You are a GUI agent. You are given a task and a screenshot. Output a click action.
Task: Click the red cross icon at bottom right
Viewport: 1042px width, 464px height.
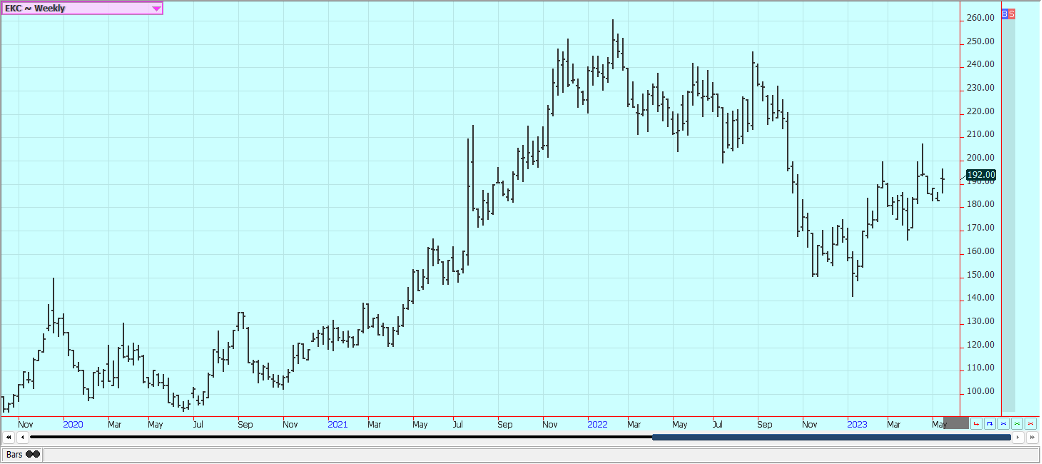click(x=1029, y=424)
